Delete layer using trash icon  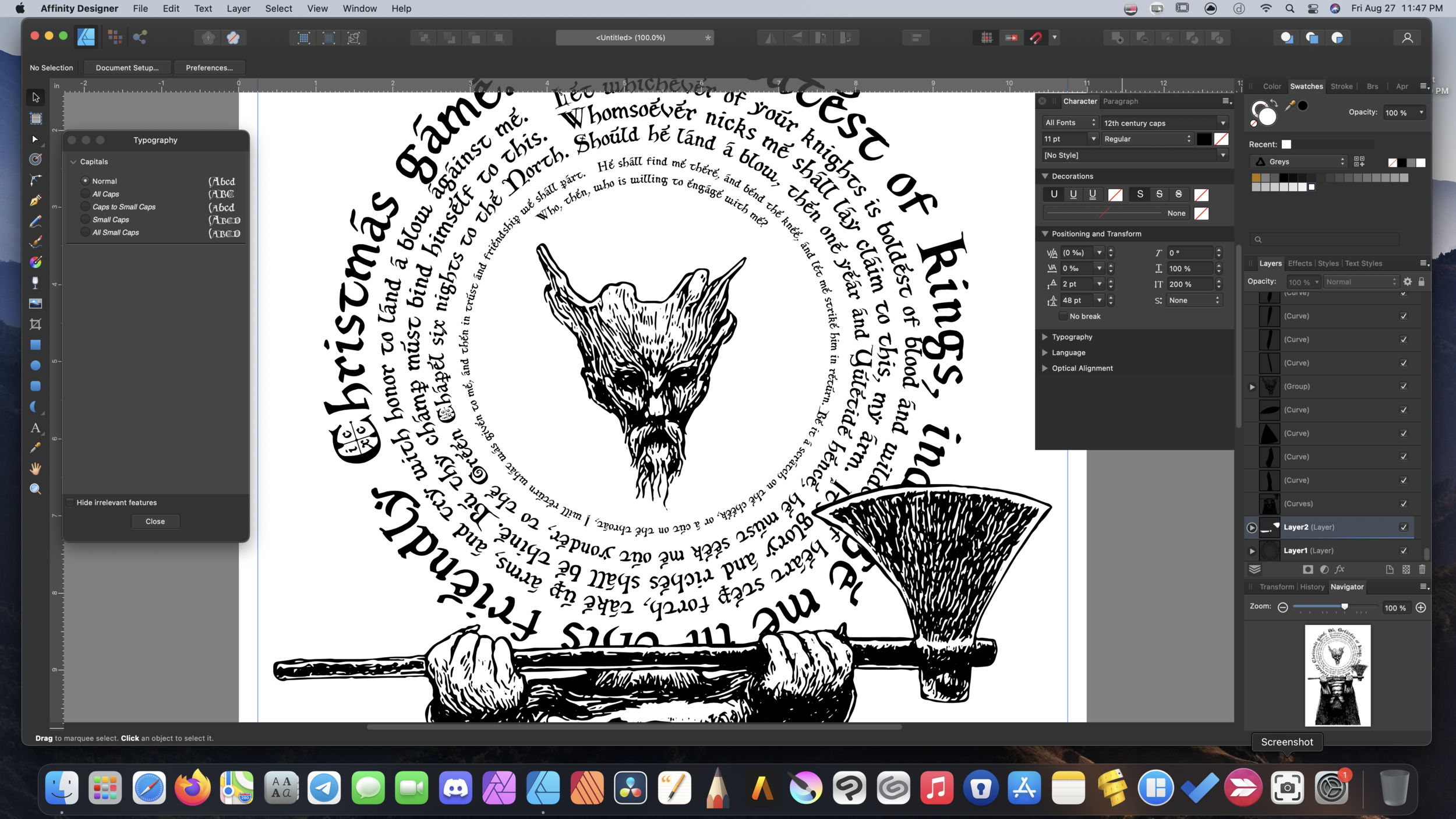[x=1422, y=570]
